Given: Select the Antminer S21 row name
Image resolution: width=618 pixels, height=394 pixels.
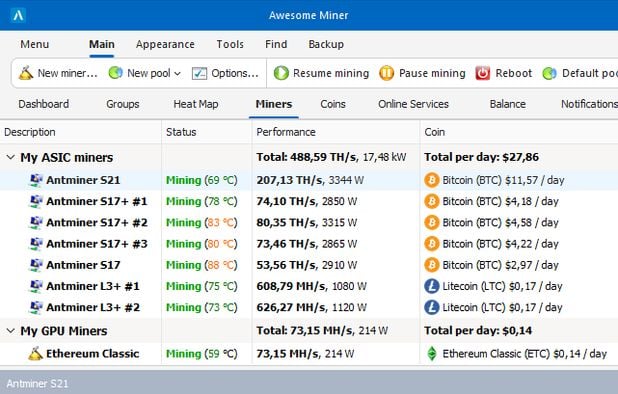Looking at the screenshot, I should coord(83,180).
